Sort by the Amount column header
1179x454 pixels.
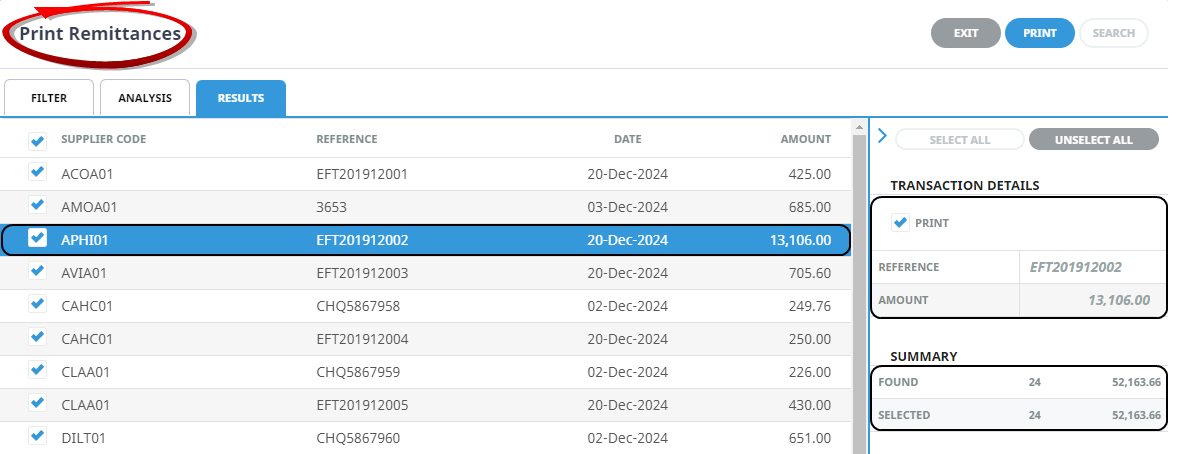tap(805, 139)
